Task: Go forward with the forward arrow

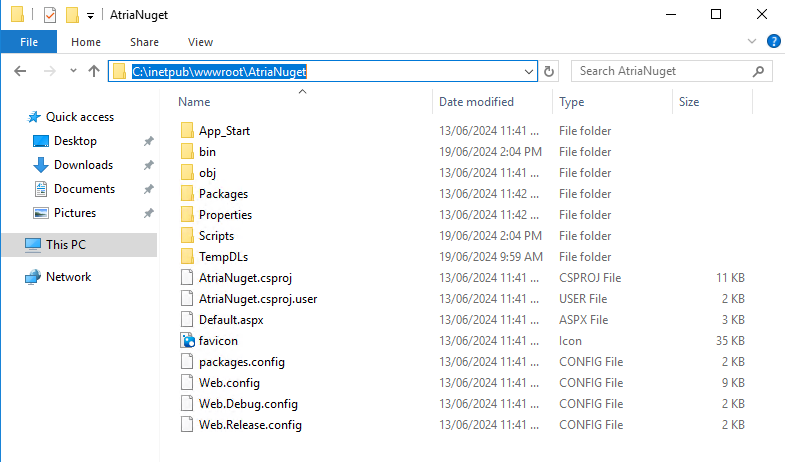Action: [50, 71]
